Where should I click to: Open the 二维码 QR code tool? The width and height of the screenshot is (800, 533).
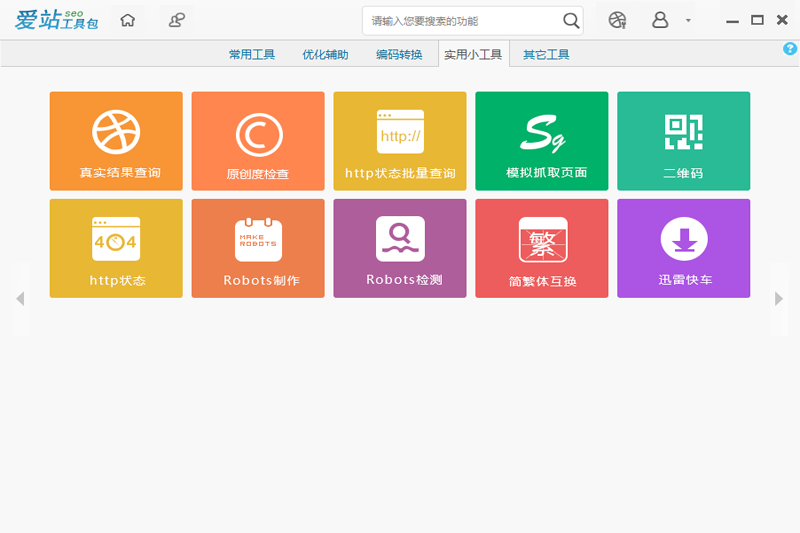pos(684,141)
